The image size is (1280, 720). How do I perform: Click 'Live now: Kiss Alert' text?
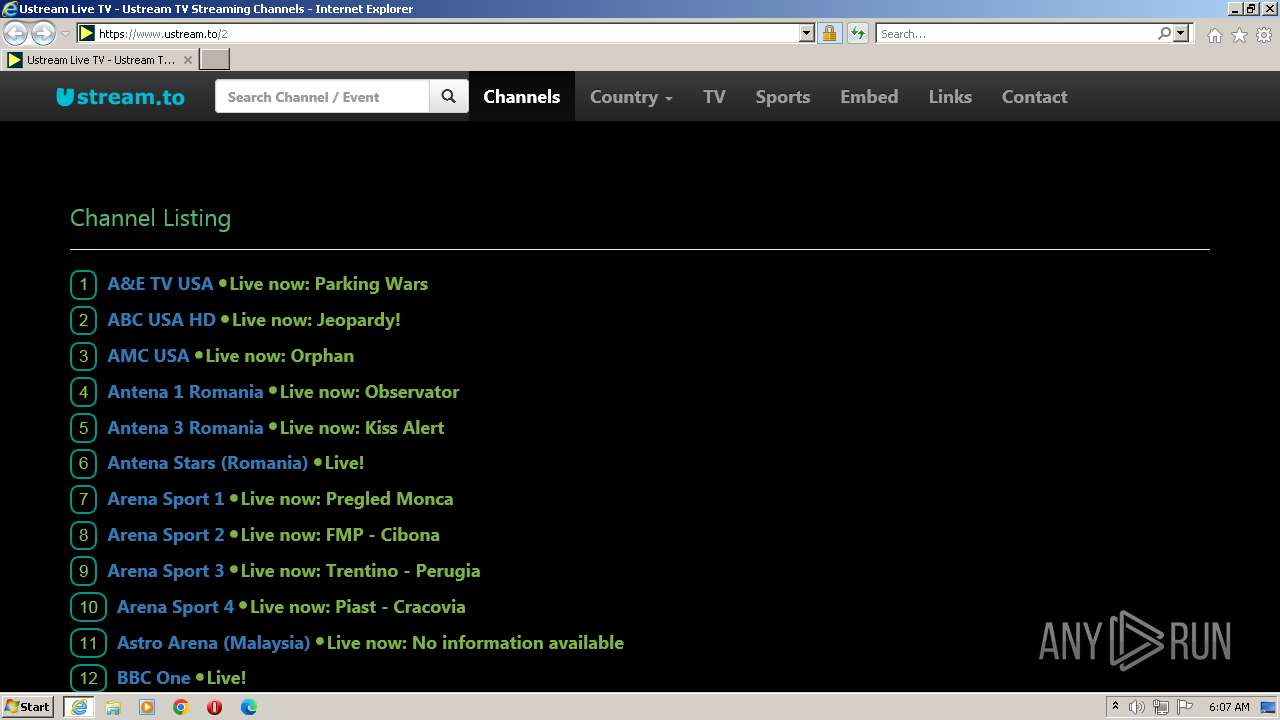361,428
